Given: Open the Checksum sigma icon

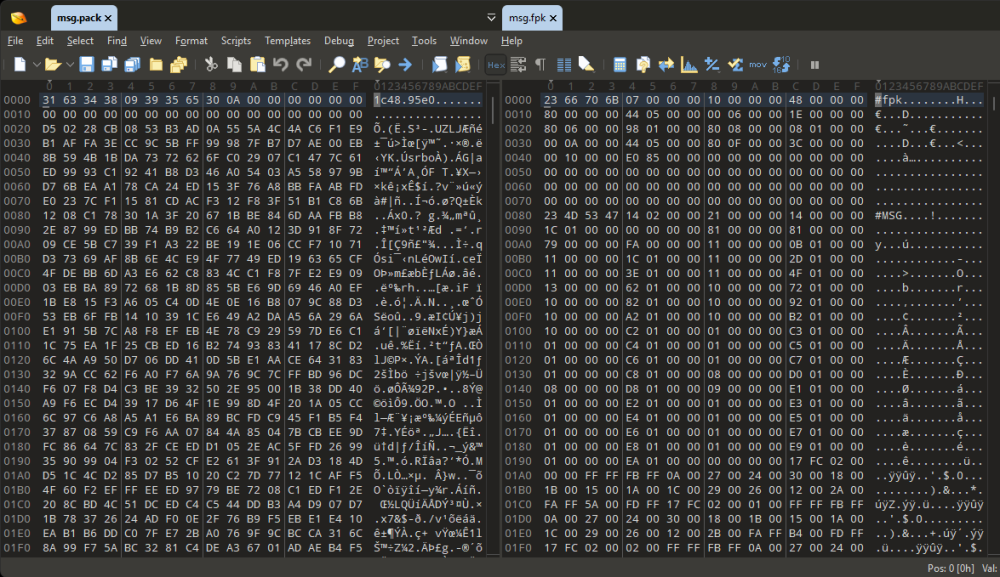Looking at the screenshot, I should pos(735,64).
